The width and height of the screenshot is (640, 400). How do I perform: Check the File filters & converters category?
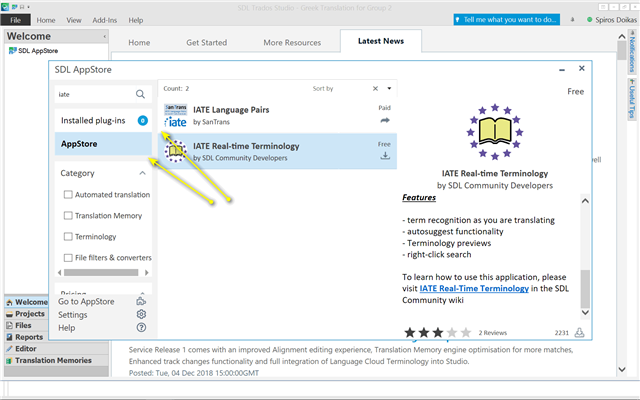pos(68,258)
